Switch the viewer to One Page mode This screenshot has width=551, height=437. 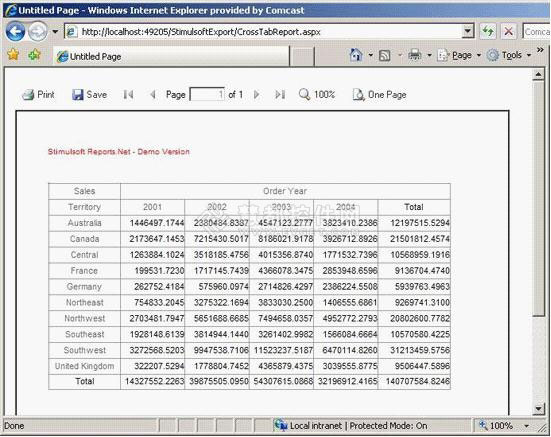(380, 94)
